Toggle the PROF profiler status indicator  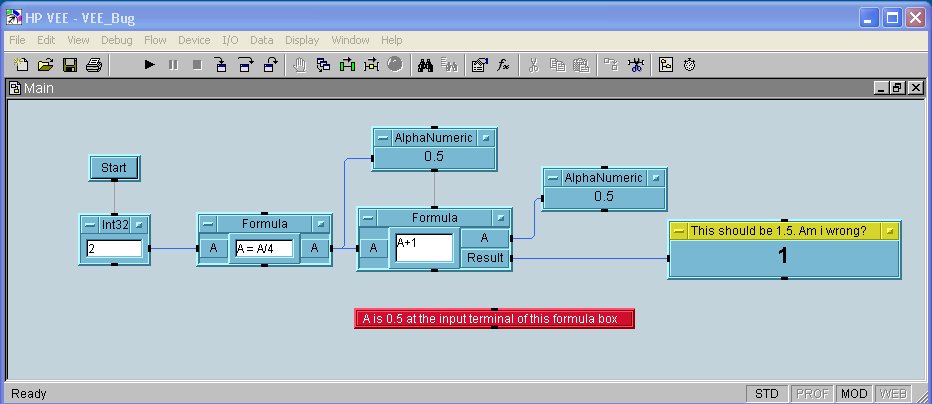810,393
